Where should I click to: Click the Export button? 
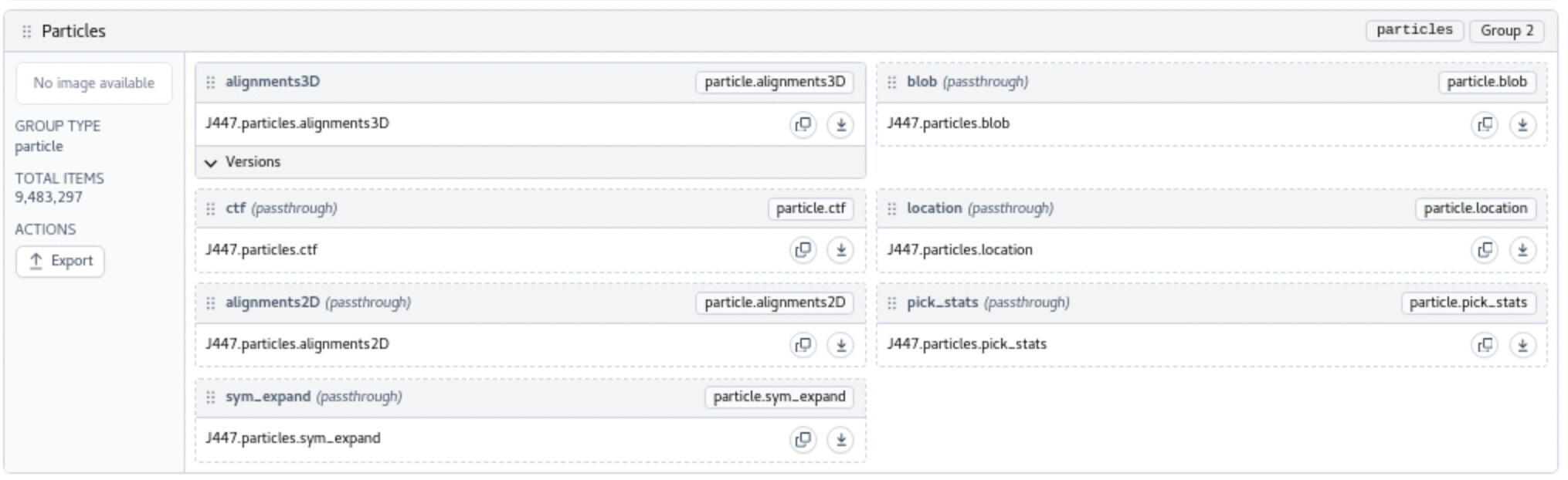(60, 261)
